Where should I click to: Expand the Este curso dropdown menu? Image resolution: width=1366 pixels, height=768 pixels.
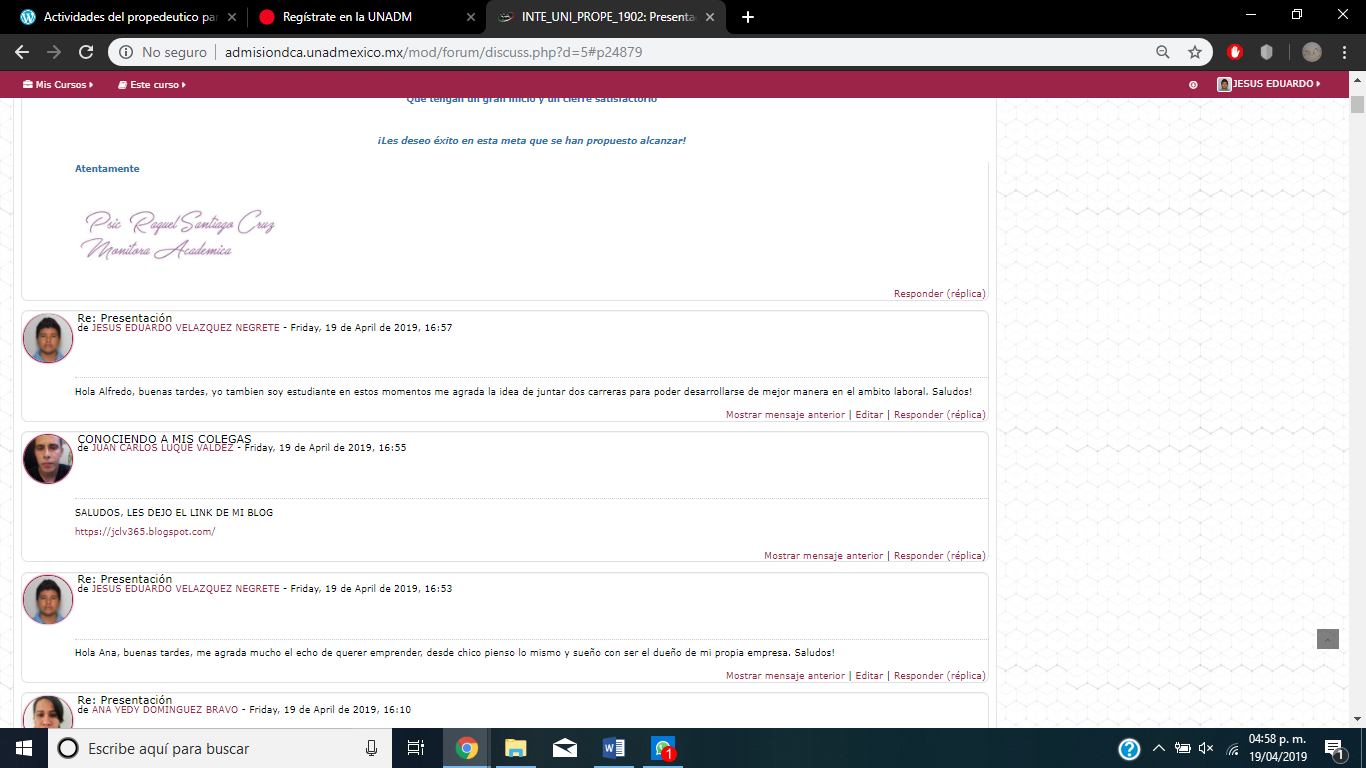point(152,85)
